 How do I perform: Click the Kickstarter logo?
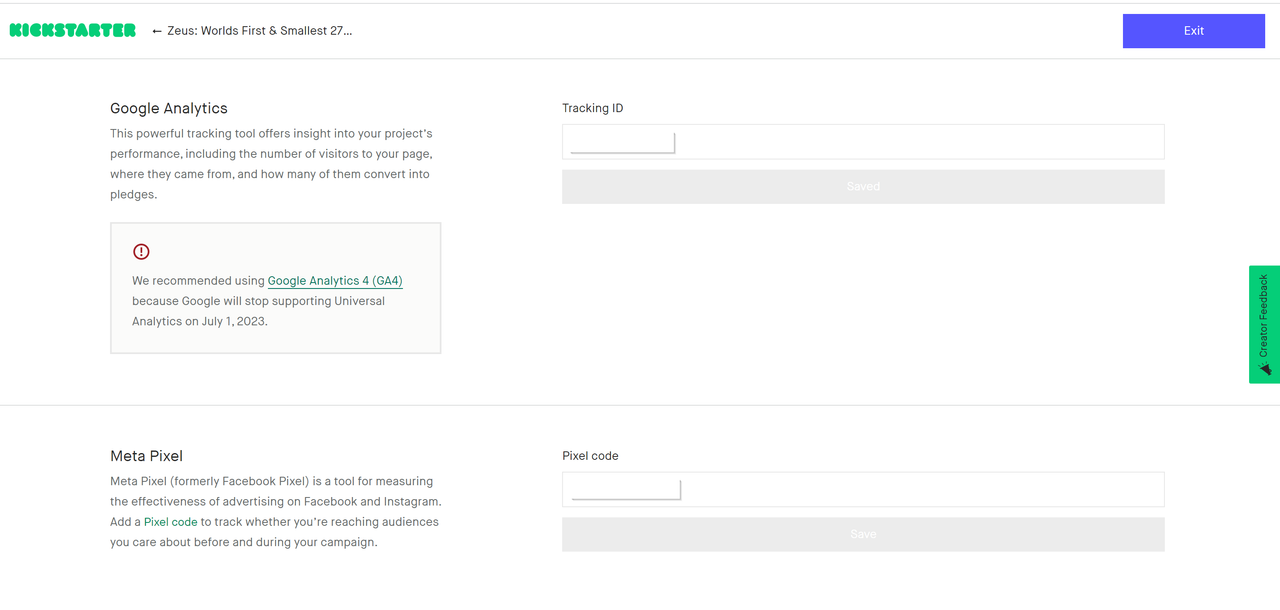click(71, 30)
